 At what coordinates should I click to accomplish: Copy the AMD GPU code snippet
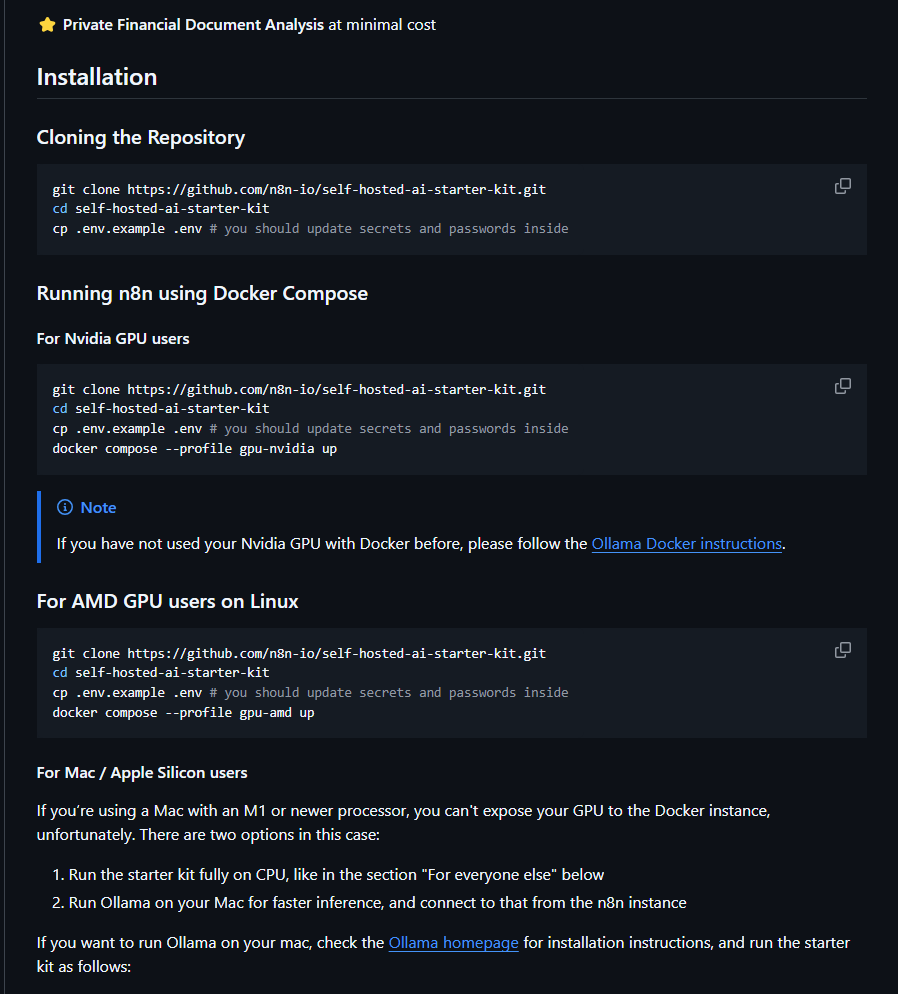click(843, 650)
